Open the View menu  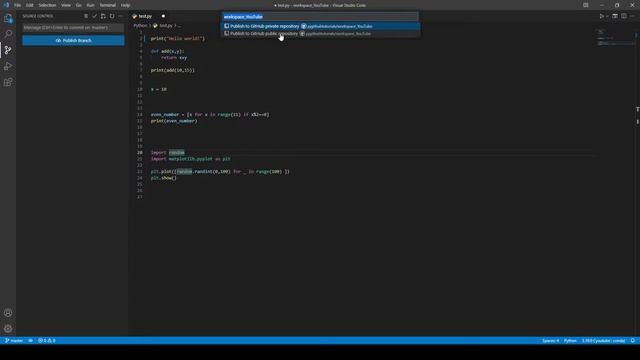pyautogui.click(x=66, y=5)
